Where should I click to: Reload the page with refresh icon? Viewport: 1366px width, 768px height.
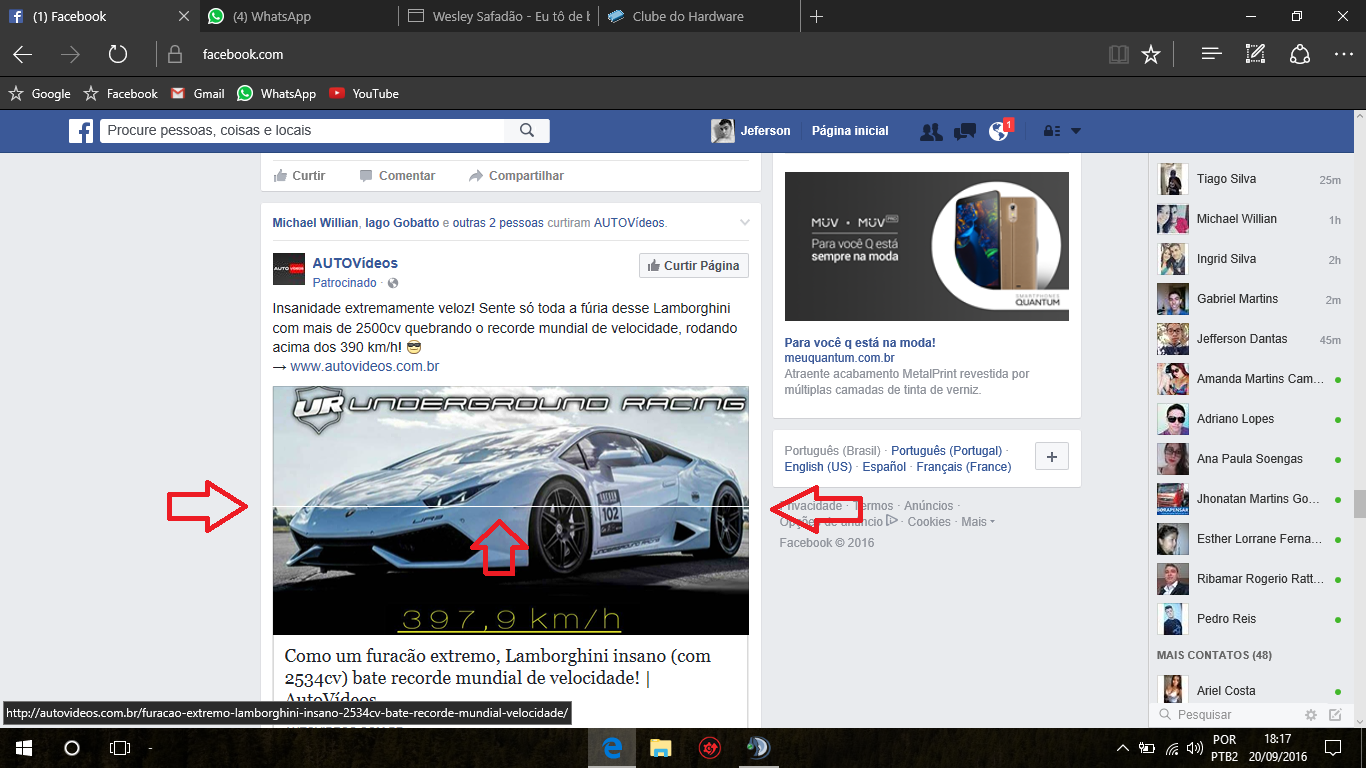point(118,55)
